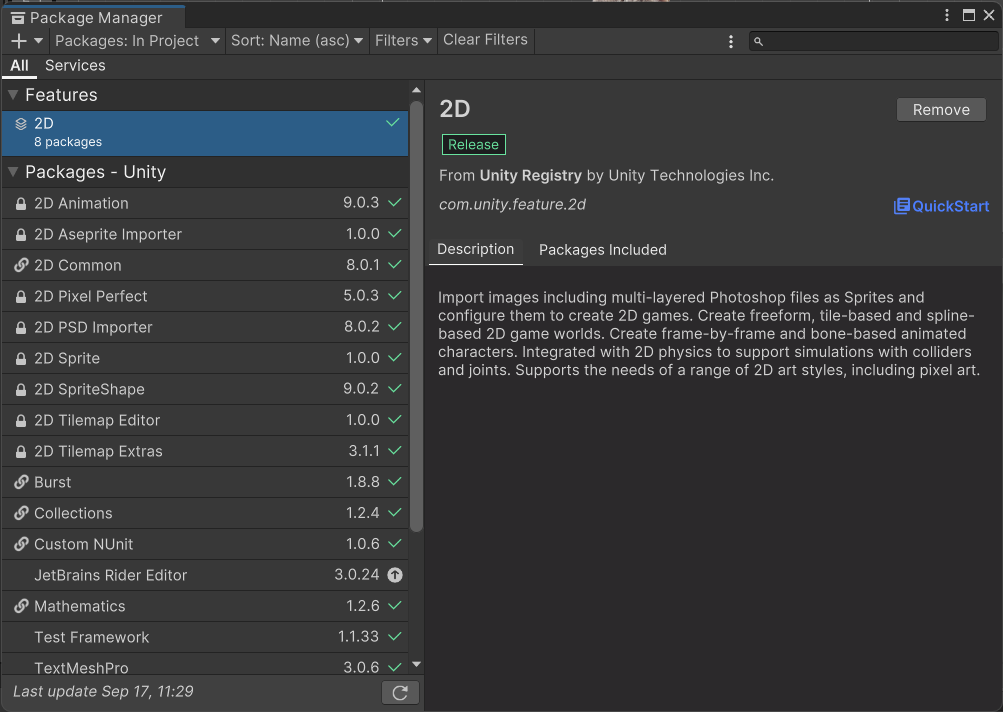Click the 2D feature layers icon
Image resolution: width=1003 pixels, height=712 pixels.
21,124
